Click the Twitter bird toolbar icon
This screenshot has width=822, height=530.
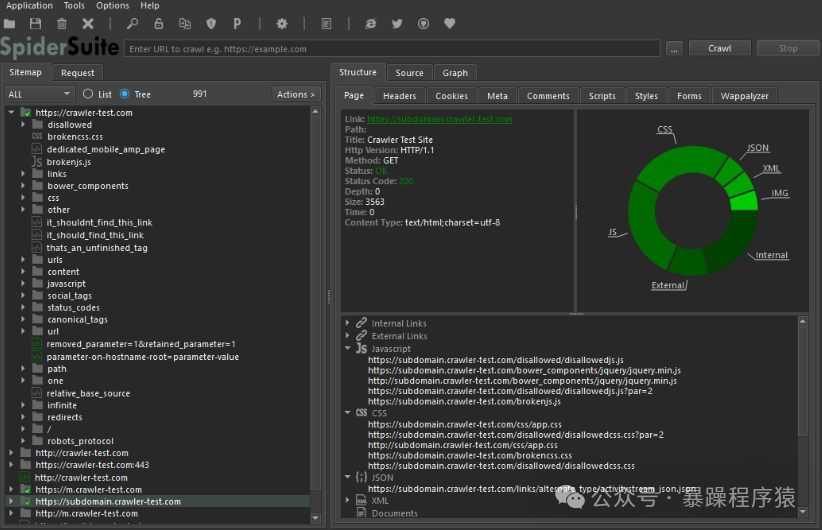coord(397,23)
